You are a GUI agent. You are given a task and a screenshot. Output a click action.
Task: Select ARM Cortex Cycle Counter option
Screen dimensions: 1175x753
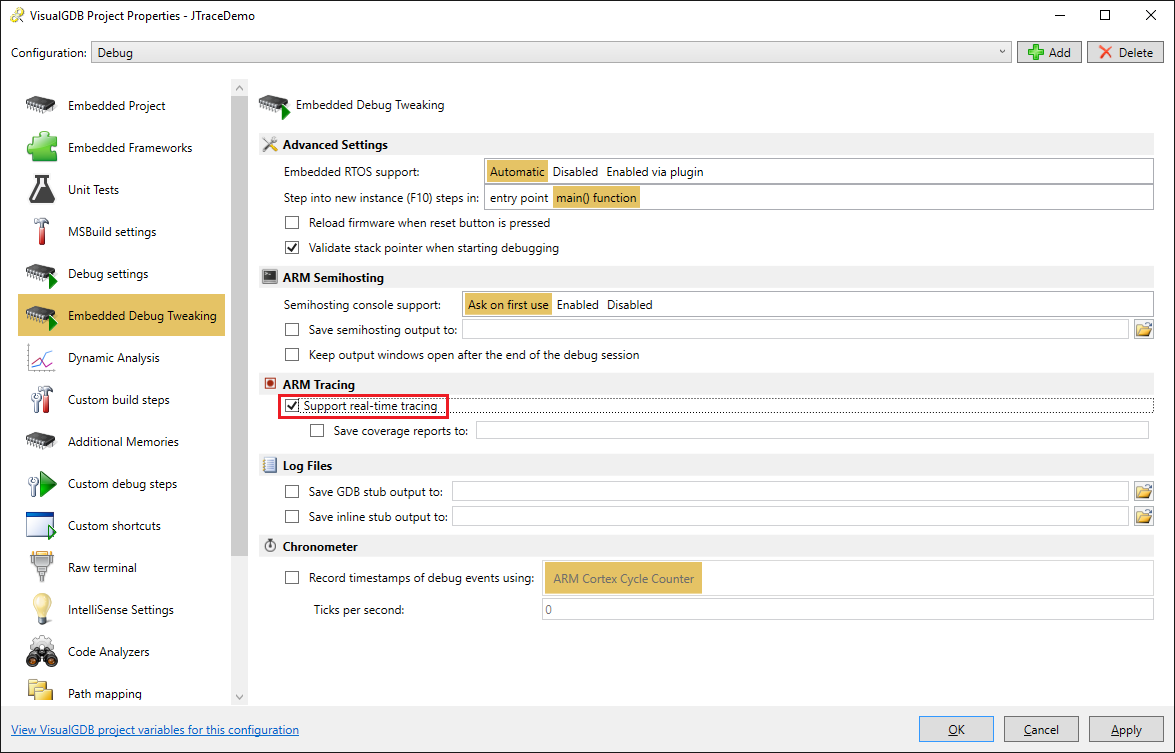pos(623,578)
